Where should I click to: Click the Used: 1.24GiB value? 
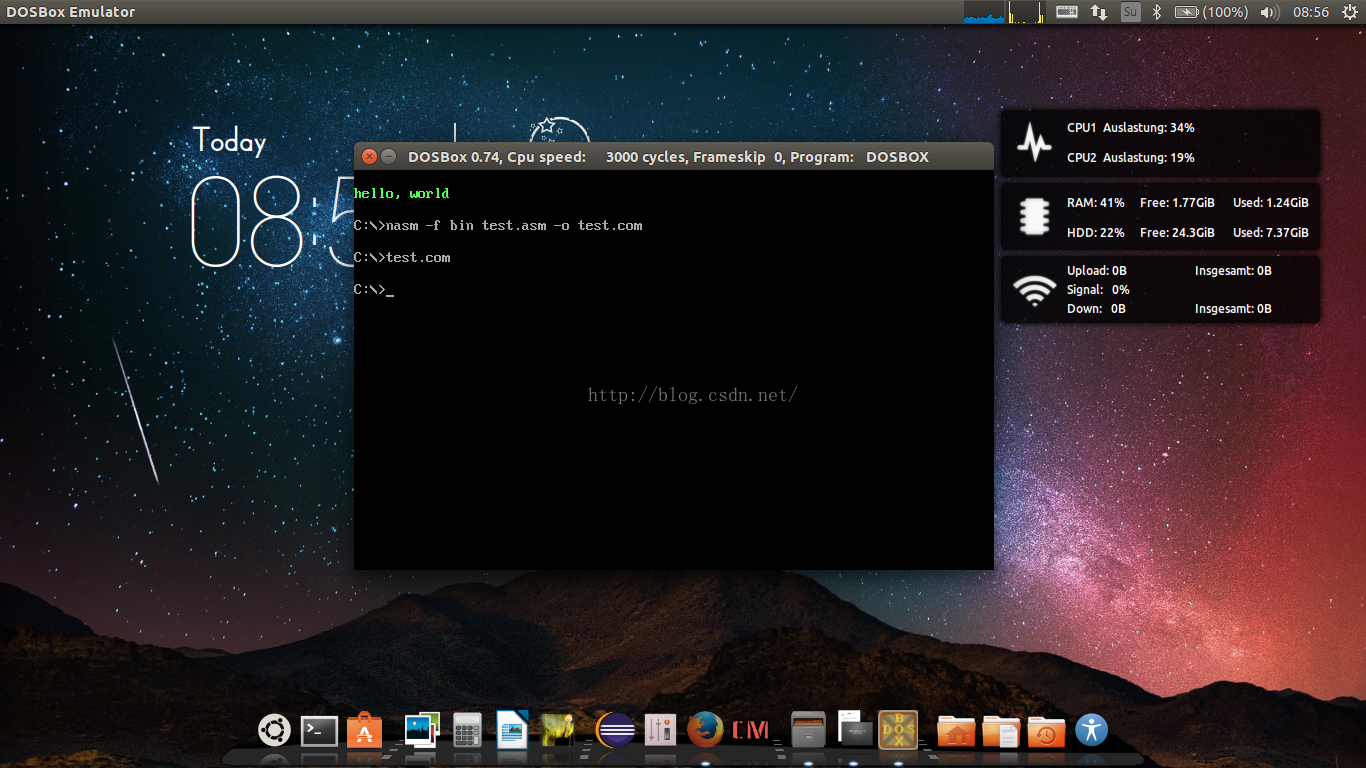coord(1270,202)
